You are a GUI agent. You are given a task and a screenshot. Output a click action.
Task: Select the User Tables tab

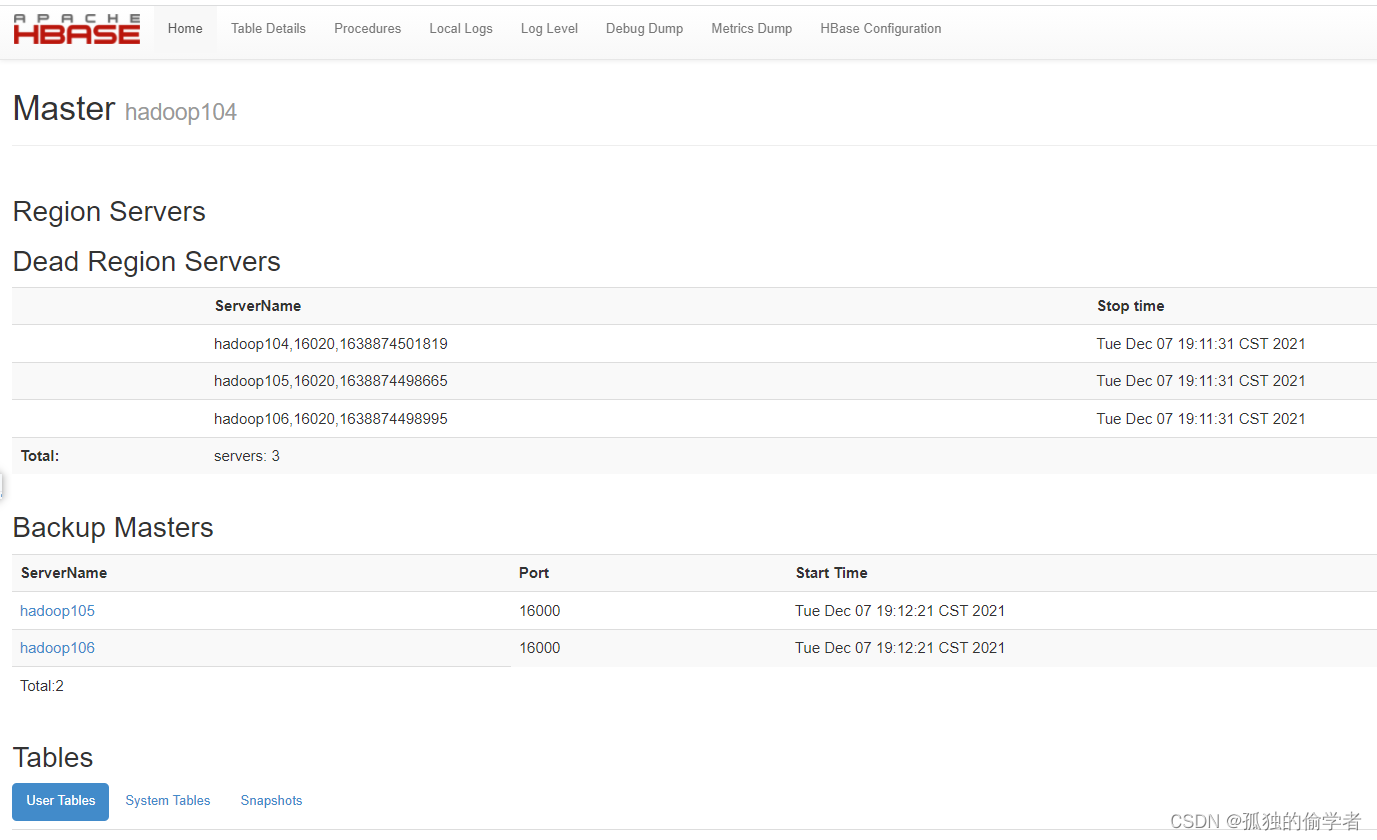(x=61, y=801)
